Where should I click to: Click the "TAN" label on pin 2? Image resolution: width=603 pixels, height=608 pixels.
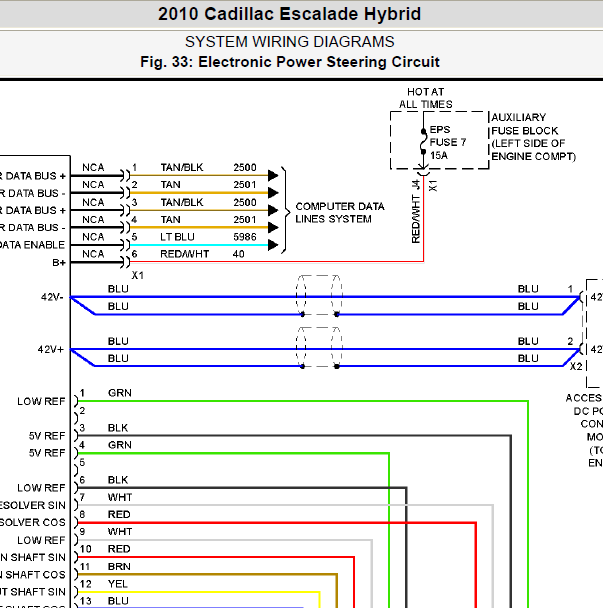click(x=171, y=185)
